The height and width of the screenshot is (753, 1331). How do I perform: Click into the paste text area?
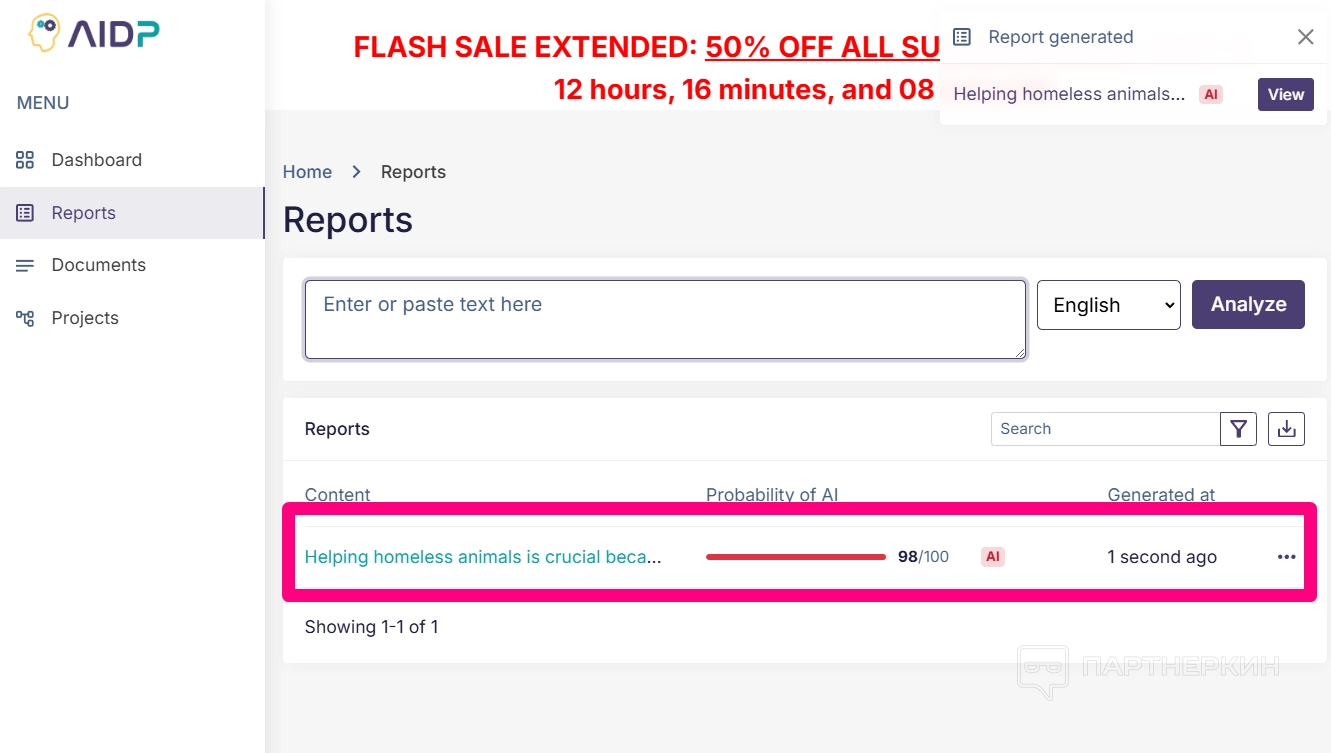pyautogui.click(x=665, y=319)
